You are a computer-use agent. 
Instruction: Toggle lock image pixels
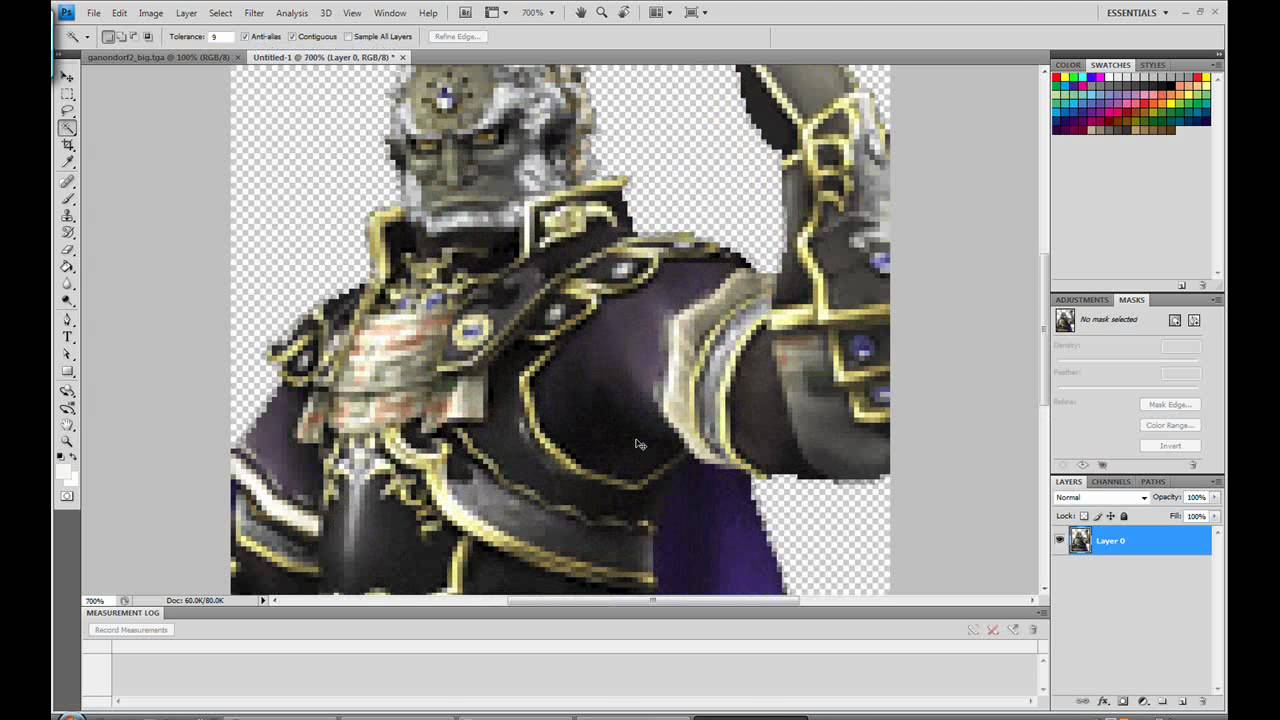(1098, 517)
